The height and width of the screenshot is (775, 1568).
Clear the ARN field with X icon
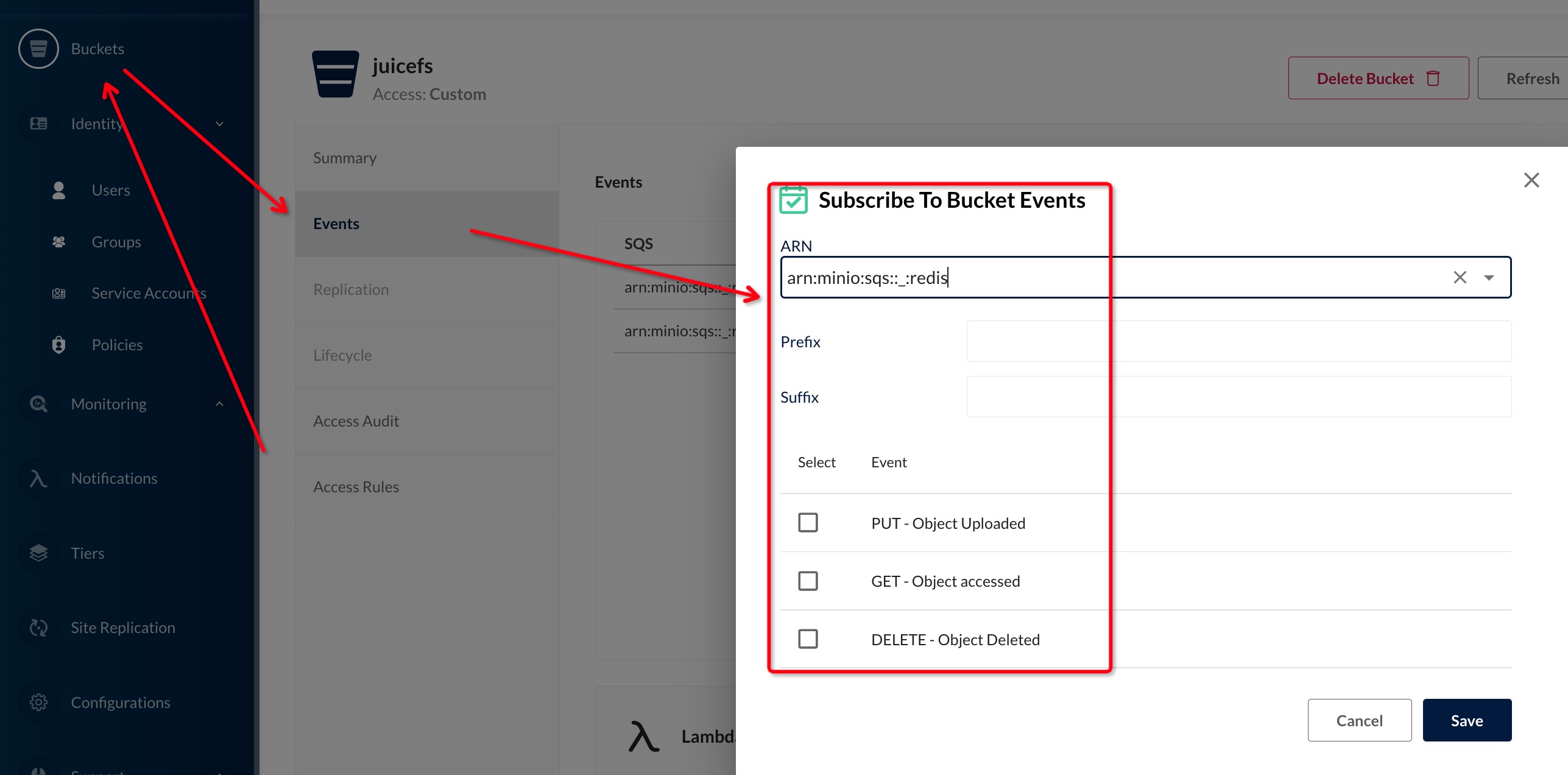tap(1460, 278)
